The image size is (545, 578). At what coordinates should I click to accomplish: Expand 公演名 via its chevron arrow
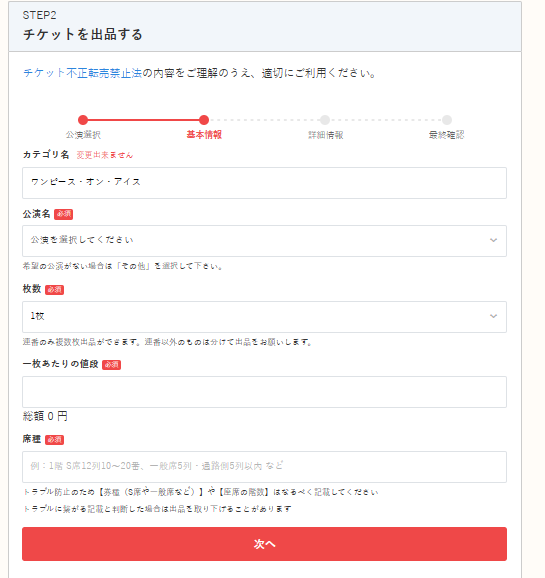(493, 240)
